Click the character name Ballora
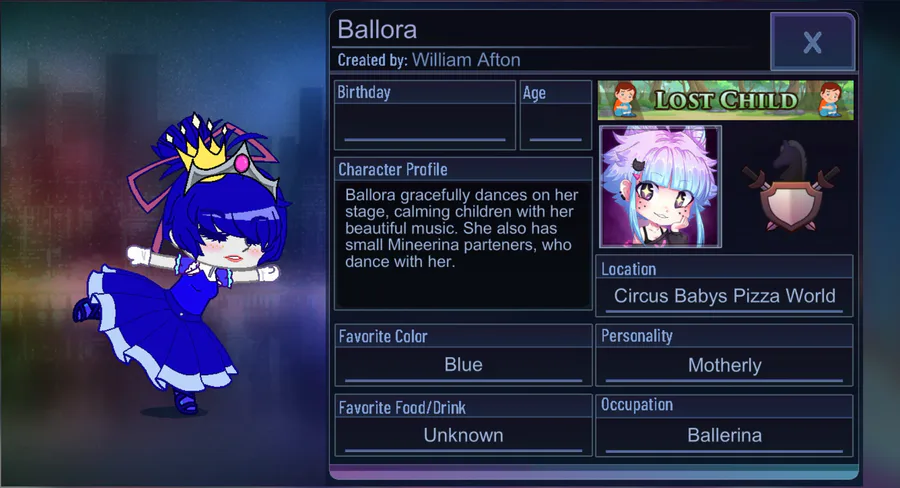Screen dimensions: 900x488 pos(377,30)
